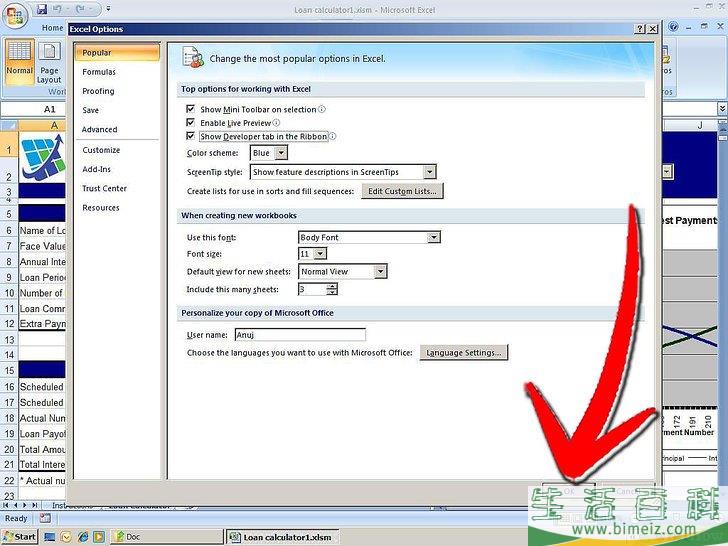Open the Add-Ins options category
Screen dimensions: 728x546
(117, 169)
